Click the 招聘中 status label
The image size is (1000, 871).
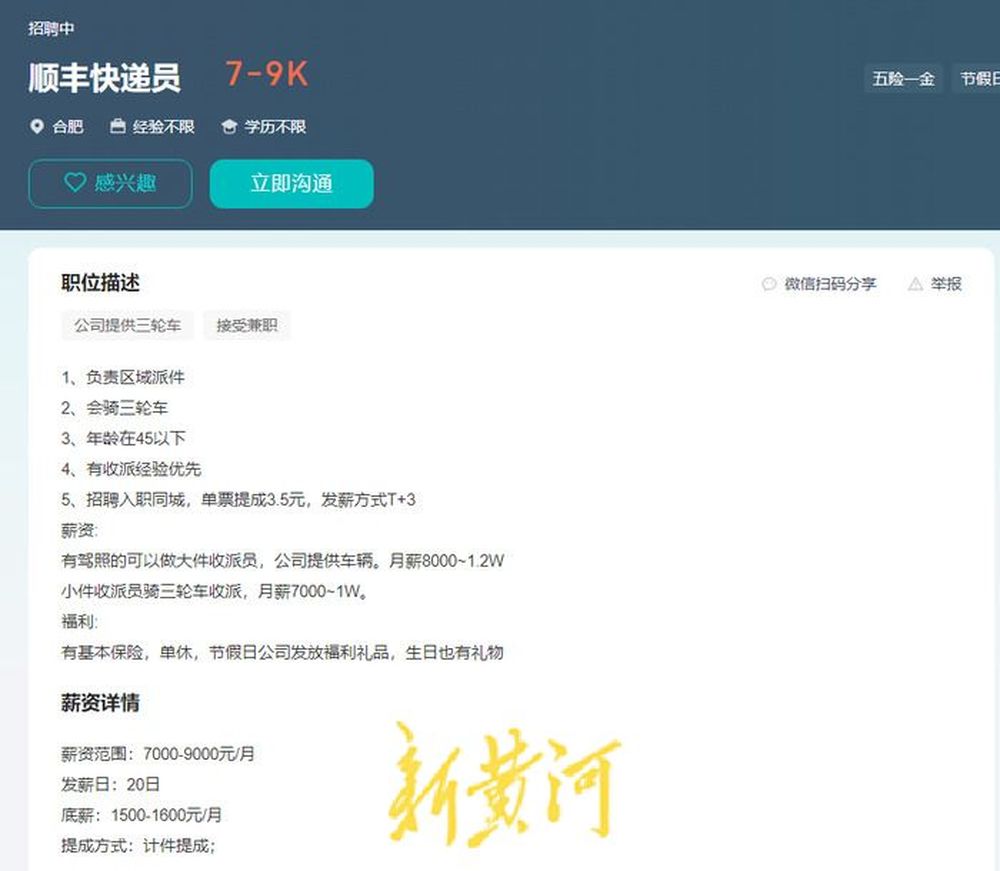[51, 28]
